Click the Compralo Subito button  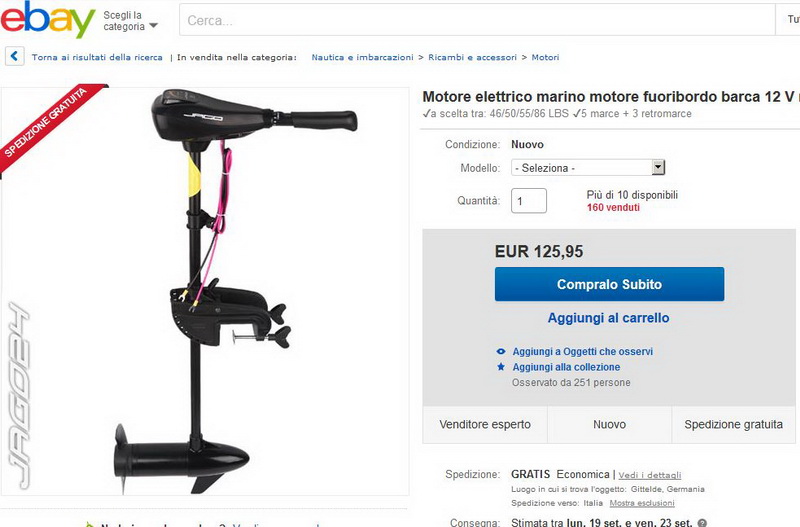pyautogui.click(x=609, y=284)
